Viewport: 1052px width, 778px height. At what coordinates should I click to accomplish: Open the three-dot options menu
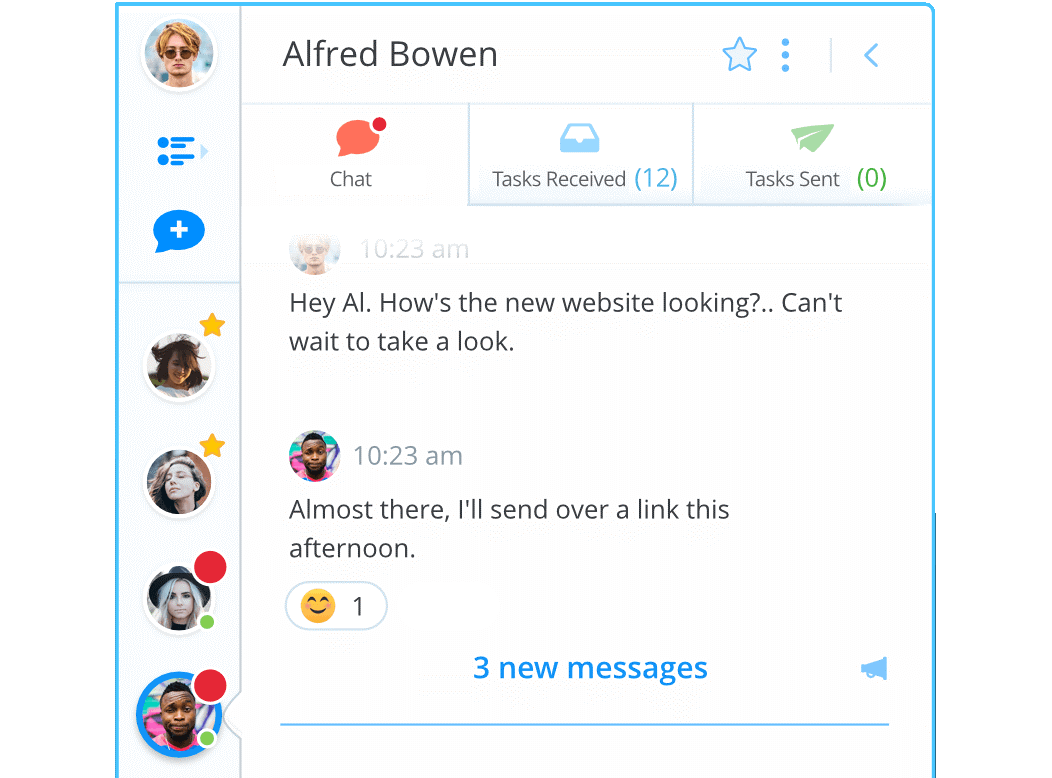point(785,55)
